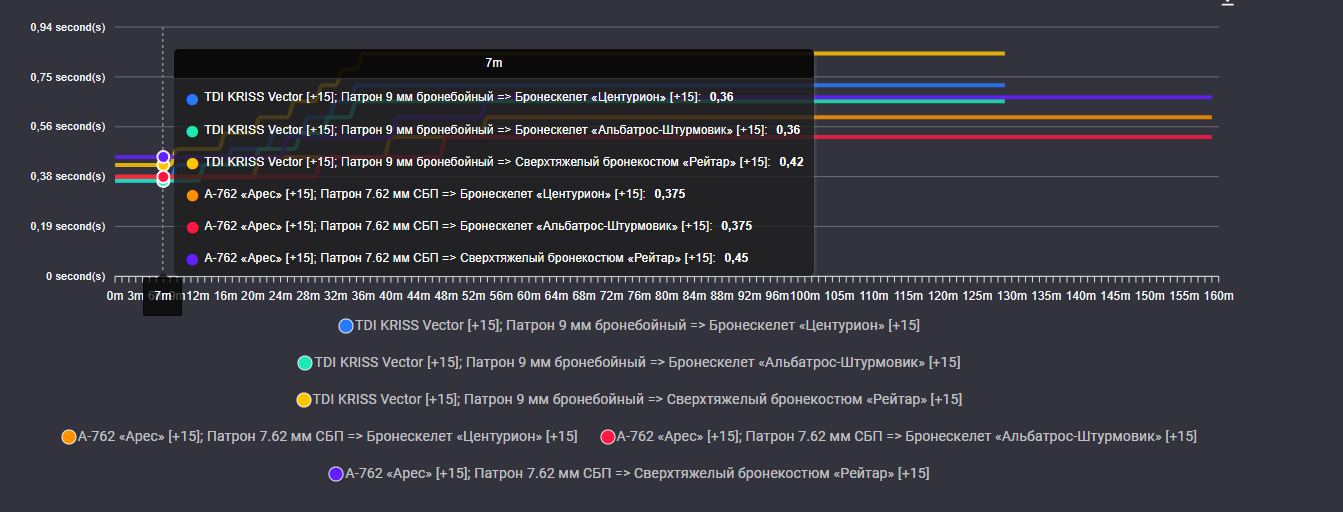Click x-axis label '105m'
The height and width of the screenshot is (512, 1343).
coord(839,297)
